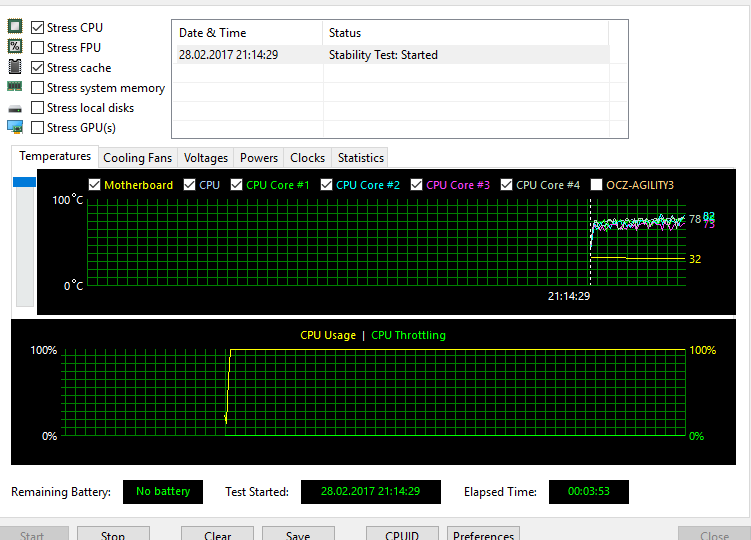The width and height of the screenshot is (751, 540).
Task: Click the monitor icon beside Stress GPU(s)
Action: [x=15, y=127]
